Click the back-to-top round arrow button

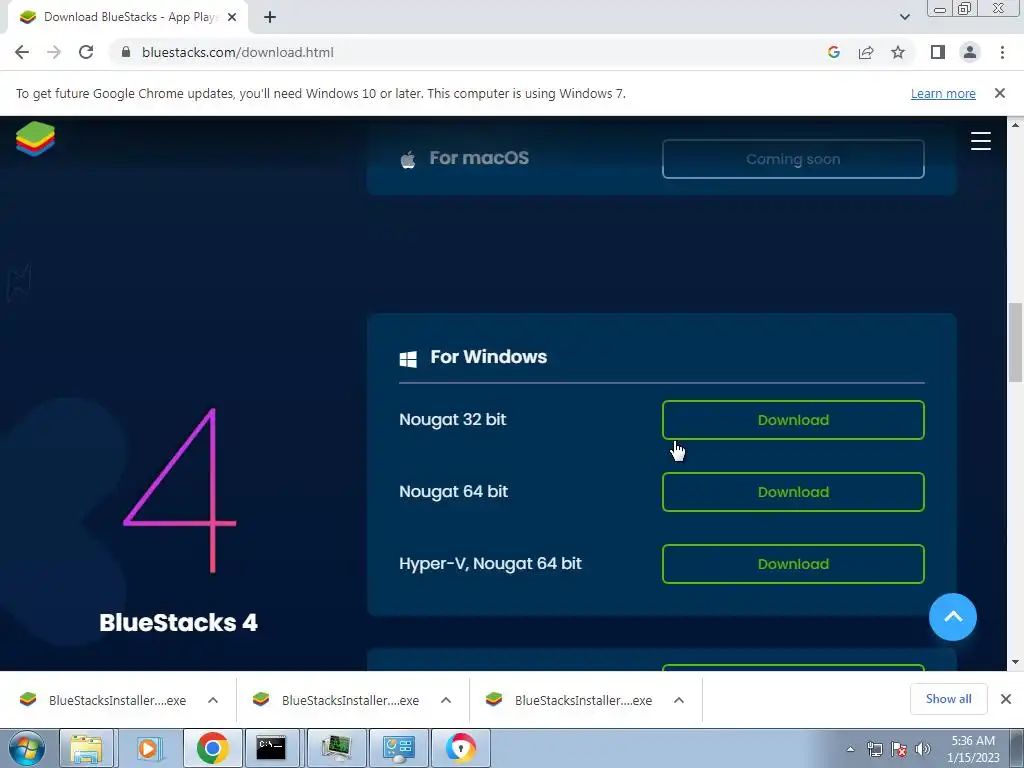pos(952,616)
